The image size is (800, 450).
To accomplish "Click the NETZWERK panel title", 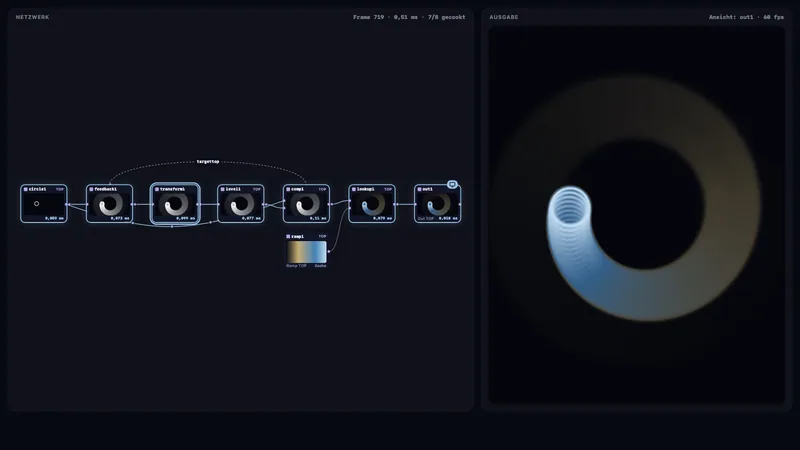I will coord(33,17).
